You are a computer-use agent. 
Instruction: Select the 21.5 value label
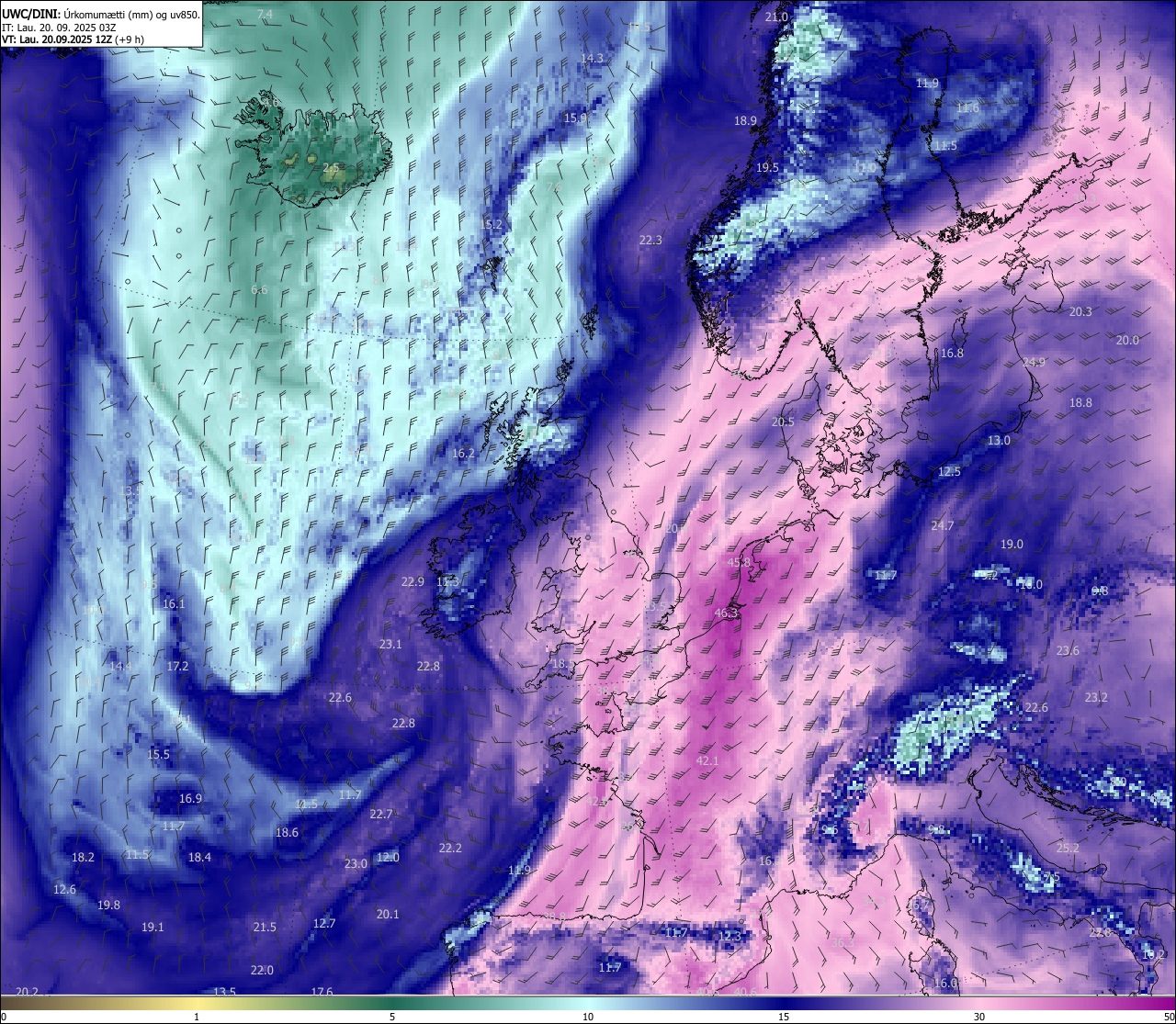(x=265, y=927)
